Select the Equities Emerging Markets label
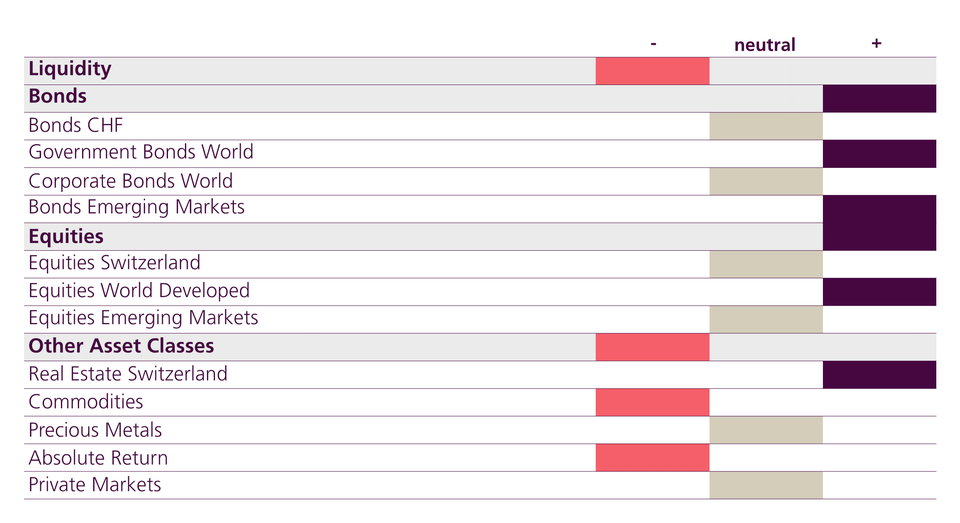The image size is (960, 523). (x=143, y=318)
